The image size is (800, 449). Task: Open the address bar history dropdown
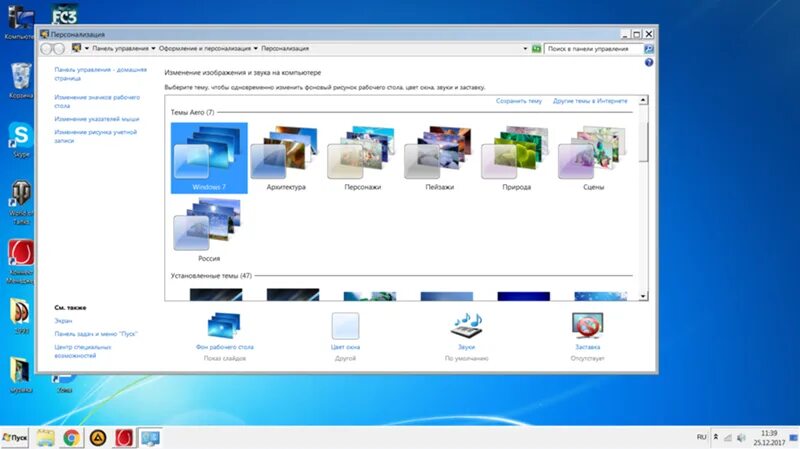point(525,49)
